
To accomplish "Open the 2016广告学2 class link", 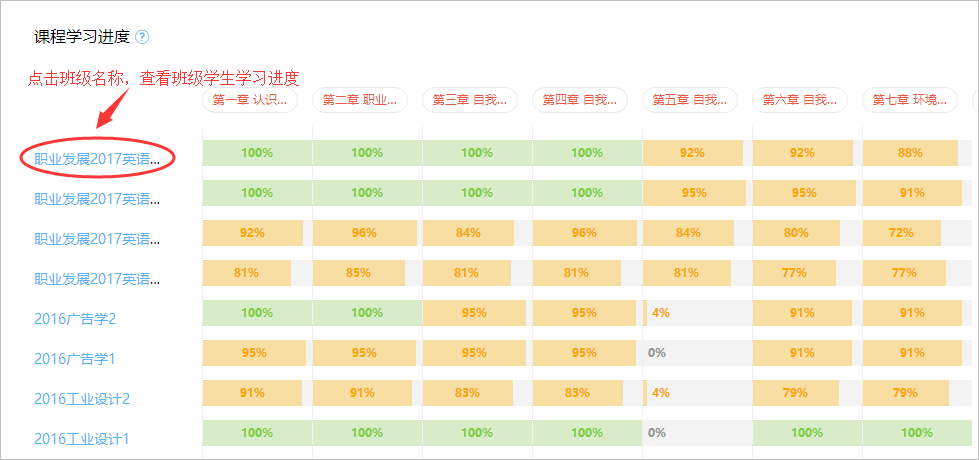I will click(75, 318).
